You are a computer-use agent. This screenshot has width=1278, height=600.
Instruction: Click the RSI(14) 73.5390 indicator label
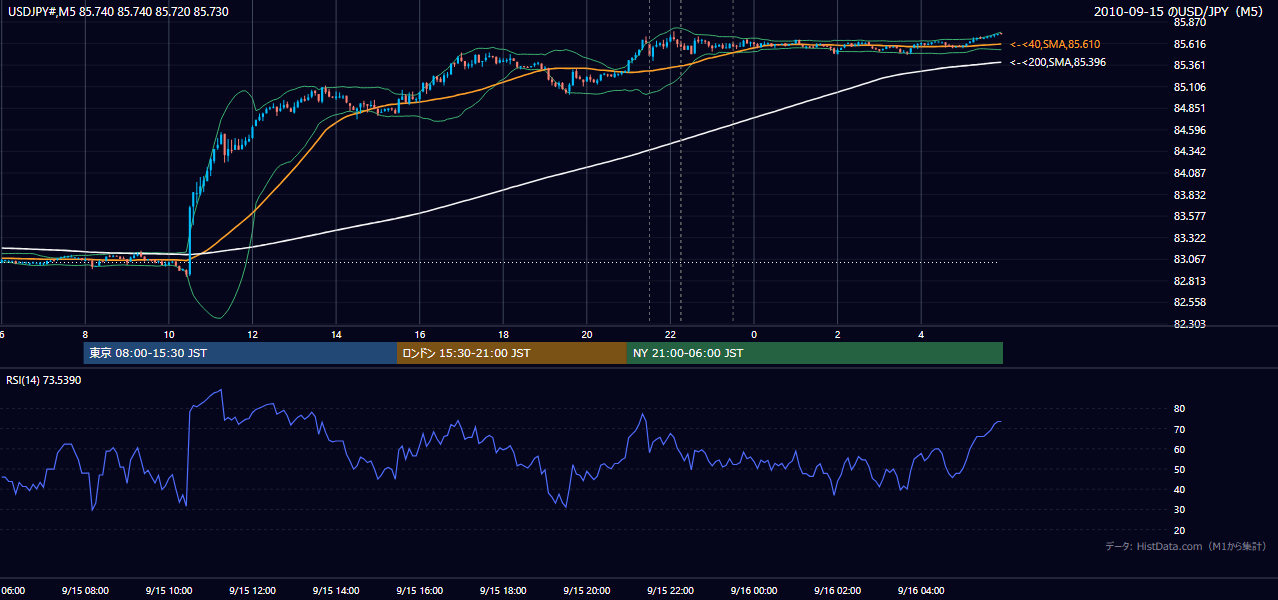(x=44, y=380)
